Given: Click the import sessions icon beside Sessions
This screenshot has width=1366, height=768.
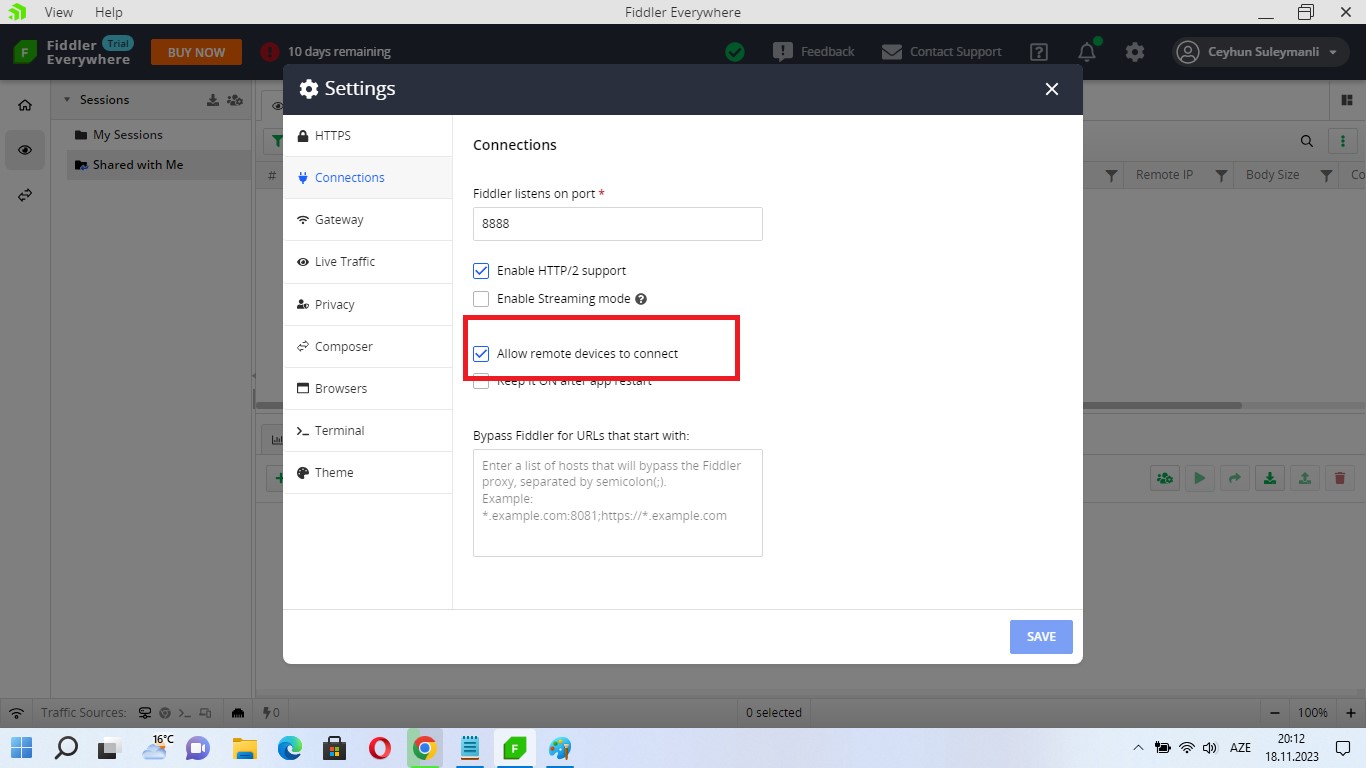Looking at the screenshot, I should (x=213, y=100).
